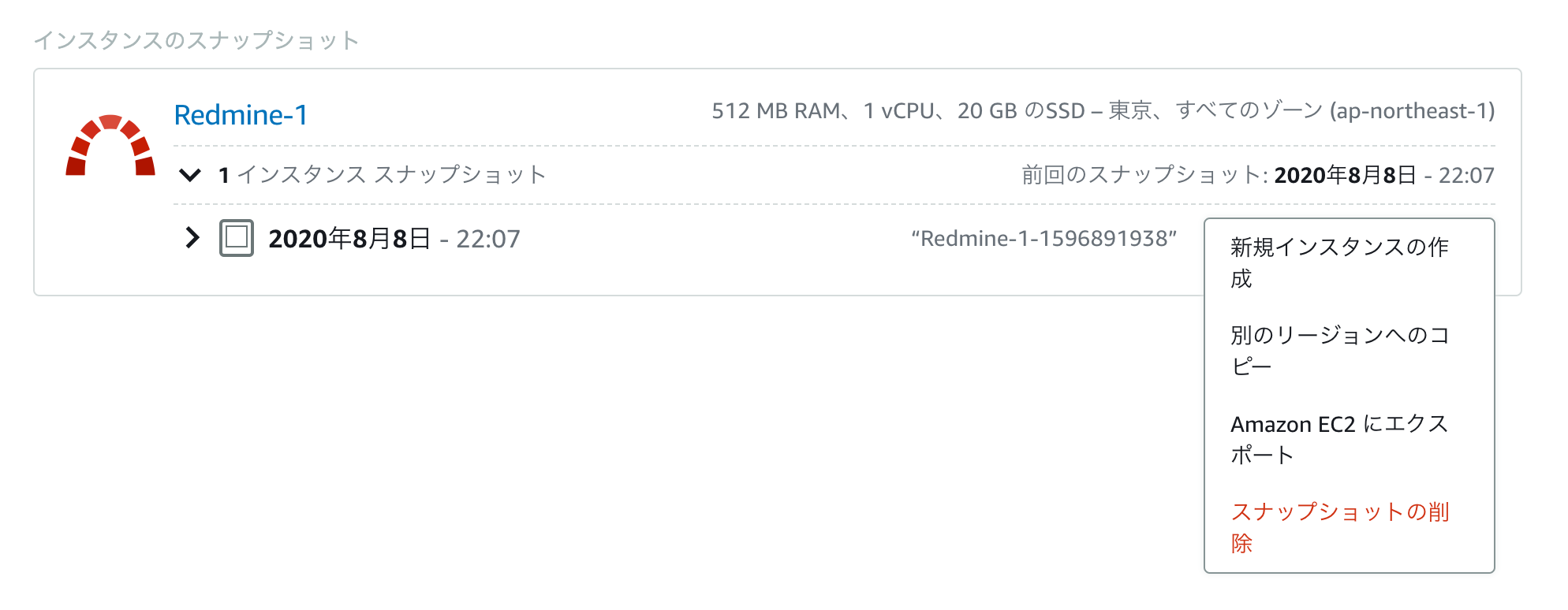This screenshot has height=610, width=1568.
Task: Click the 1 インスタンス スナップショット label
Action: tap(382, 175)
